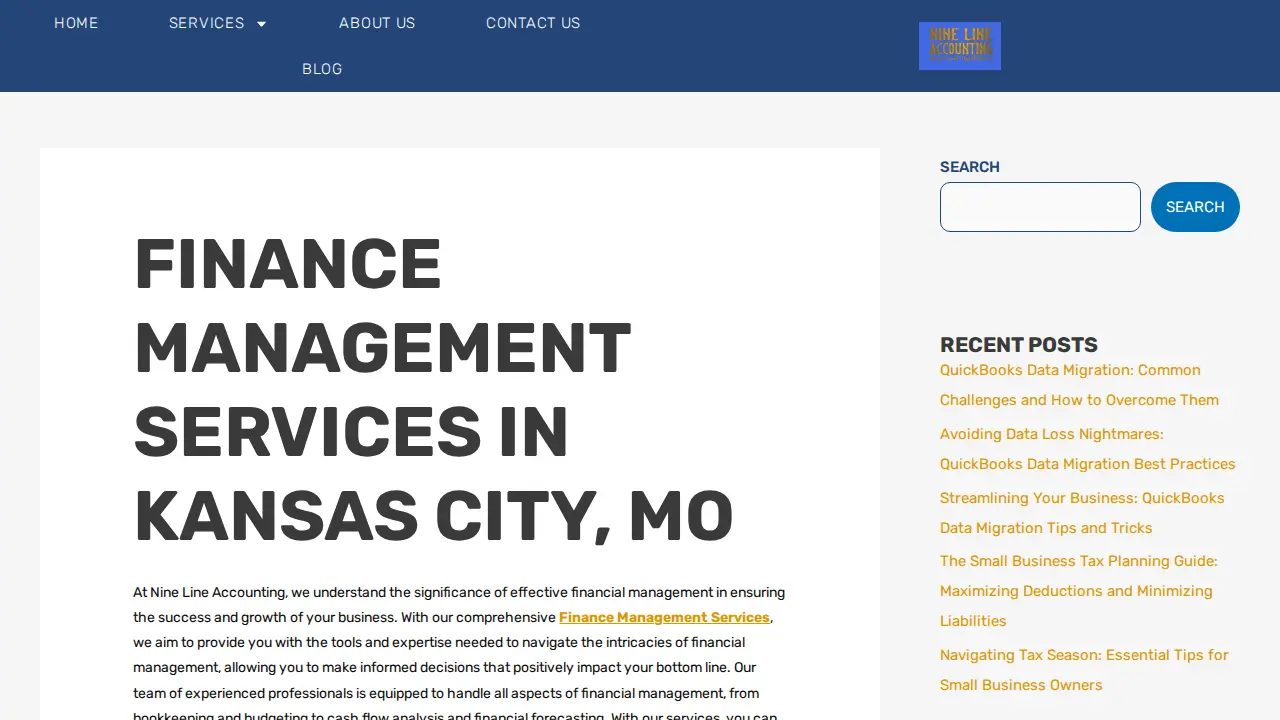Click the intro paragraph about Nine Line Accounting
The image size is (1280, 720).
pyautogui.click(x=459, y=651)
